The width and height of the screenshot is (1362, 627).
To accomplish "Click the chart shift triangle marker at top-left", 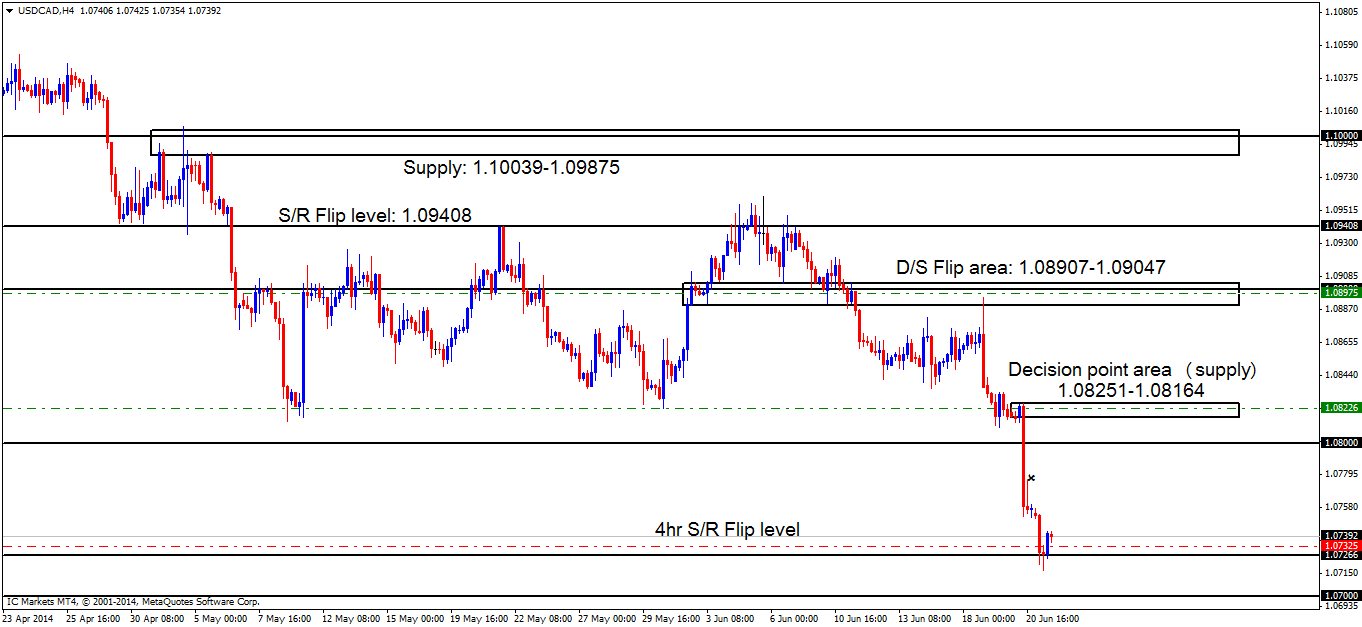I will (x=9, y=10).
